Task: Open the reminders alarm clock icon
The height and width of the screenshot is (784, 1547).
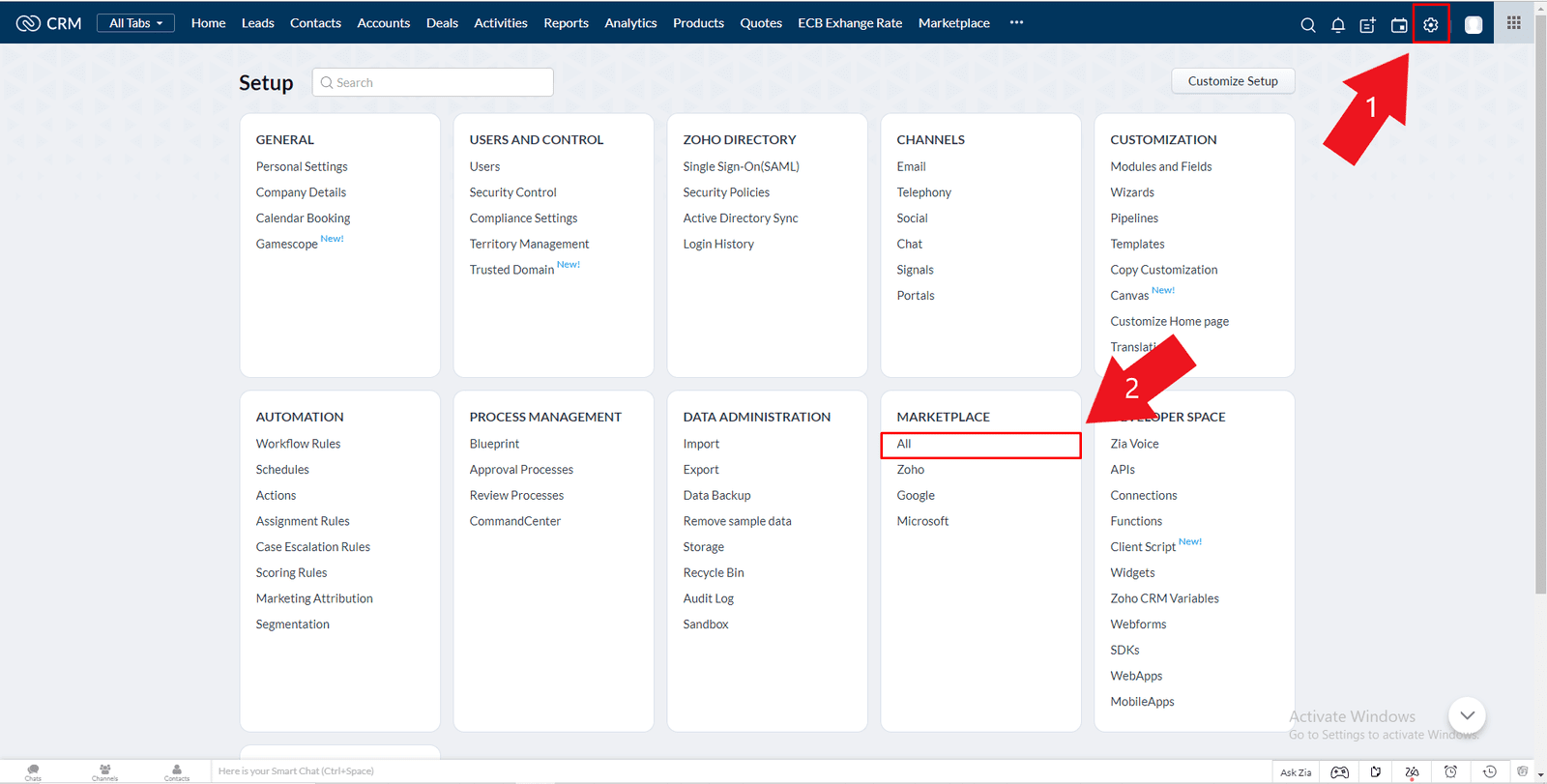Action: click(x=1450, y=771)
